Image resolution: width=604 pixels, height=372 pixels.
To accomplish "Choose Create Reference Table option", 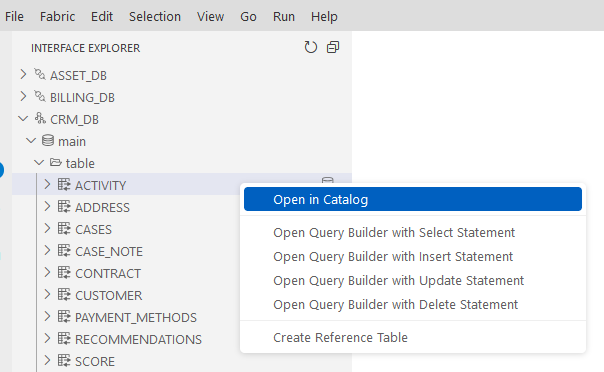I will tap(340, 338).
